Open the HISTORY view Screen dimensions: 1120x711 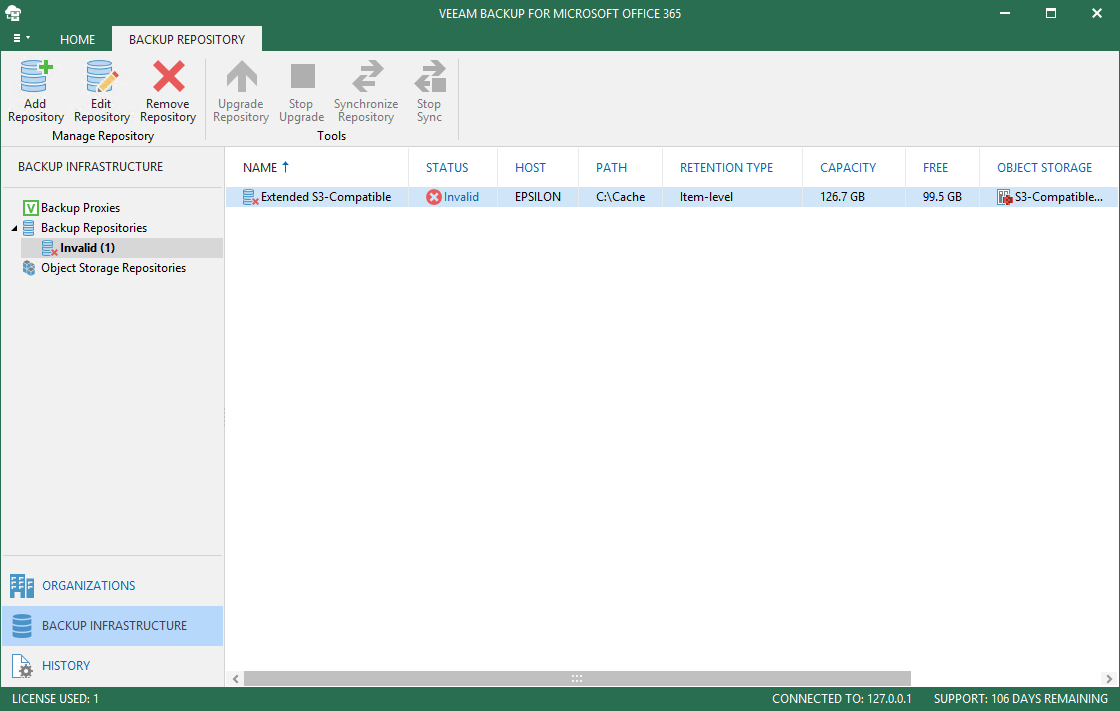coord(113,666)
